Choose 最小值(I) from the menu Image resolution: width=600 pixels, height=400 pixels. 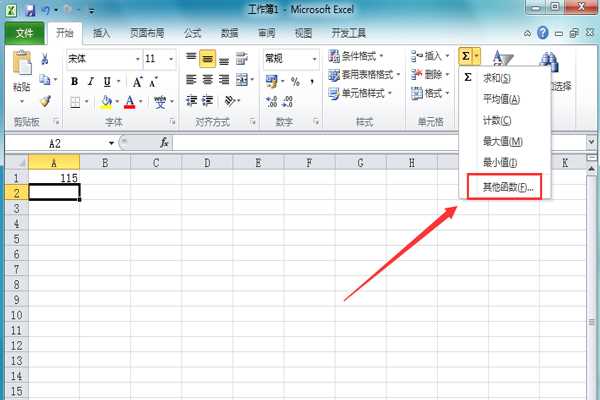505,163
